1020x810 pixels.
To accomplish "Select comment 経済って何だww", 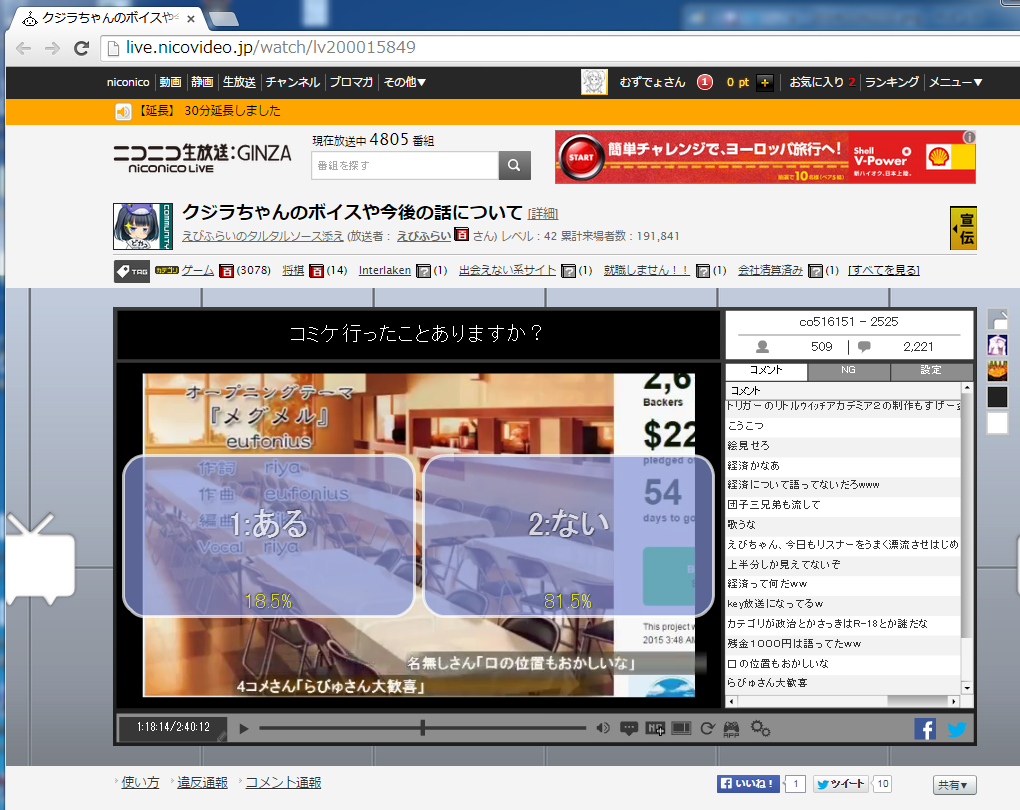I will [844, 584].
